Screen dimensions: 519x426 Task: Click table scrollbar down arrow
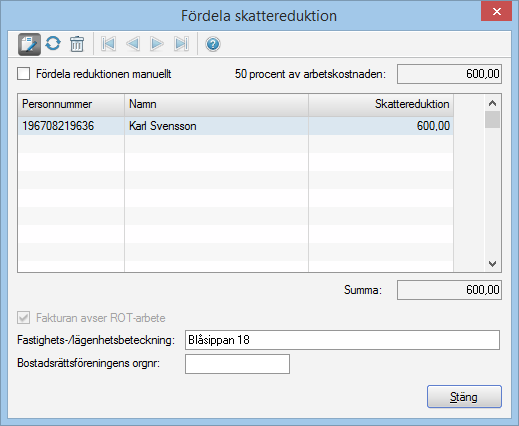click(492, 264)
